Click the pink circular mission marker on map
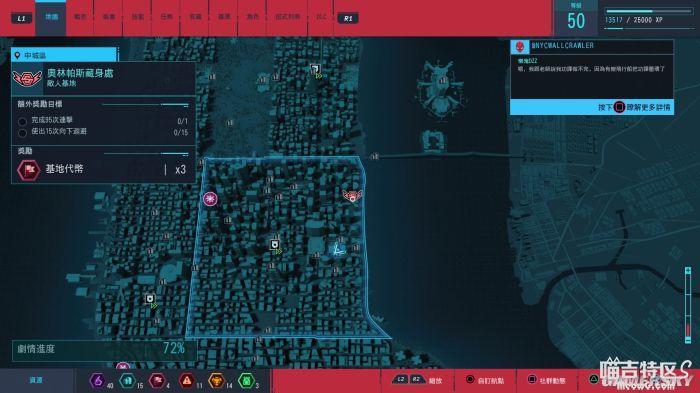Image resolution: width=700 pixels, height=393 pixels. 210,198
